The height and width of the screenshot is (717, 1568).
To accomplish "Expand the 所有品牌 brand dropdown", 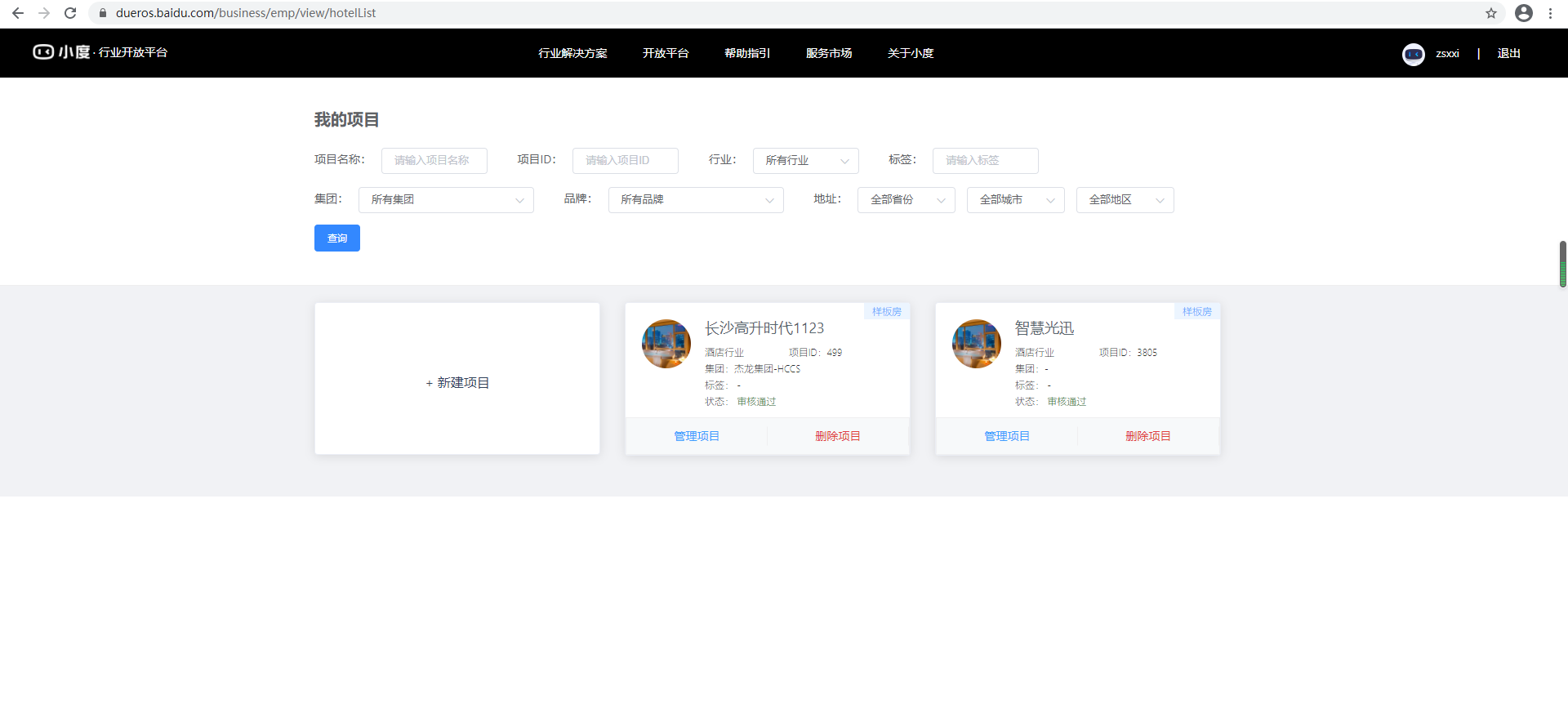I will tap(696, 200).
